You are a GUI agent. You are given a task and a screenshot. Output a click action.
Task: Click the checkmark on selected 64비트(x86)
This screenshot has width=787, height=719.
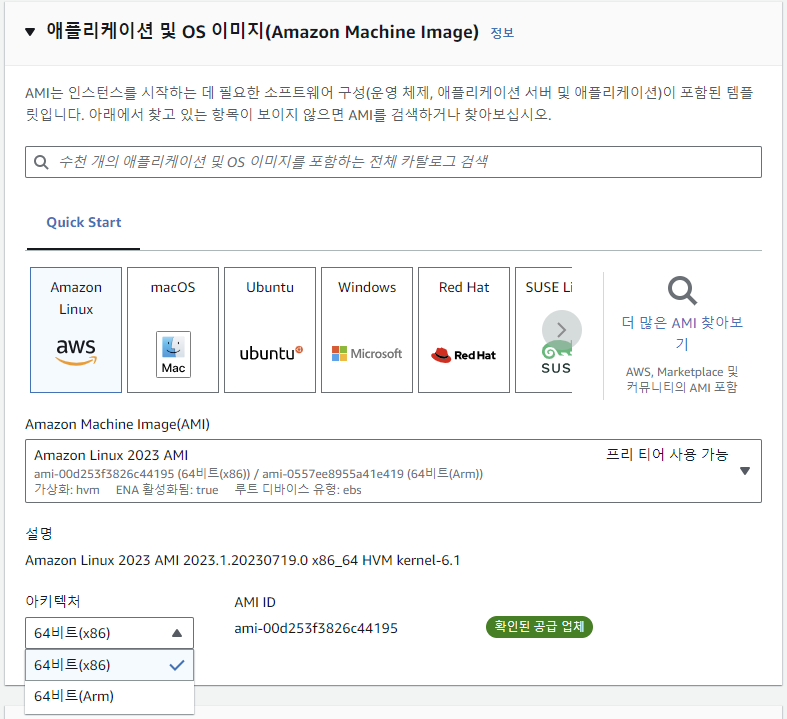pyautogui.click(x=177, y=665)
